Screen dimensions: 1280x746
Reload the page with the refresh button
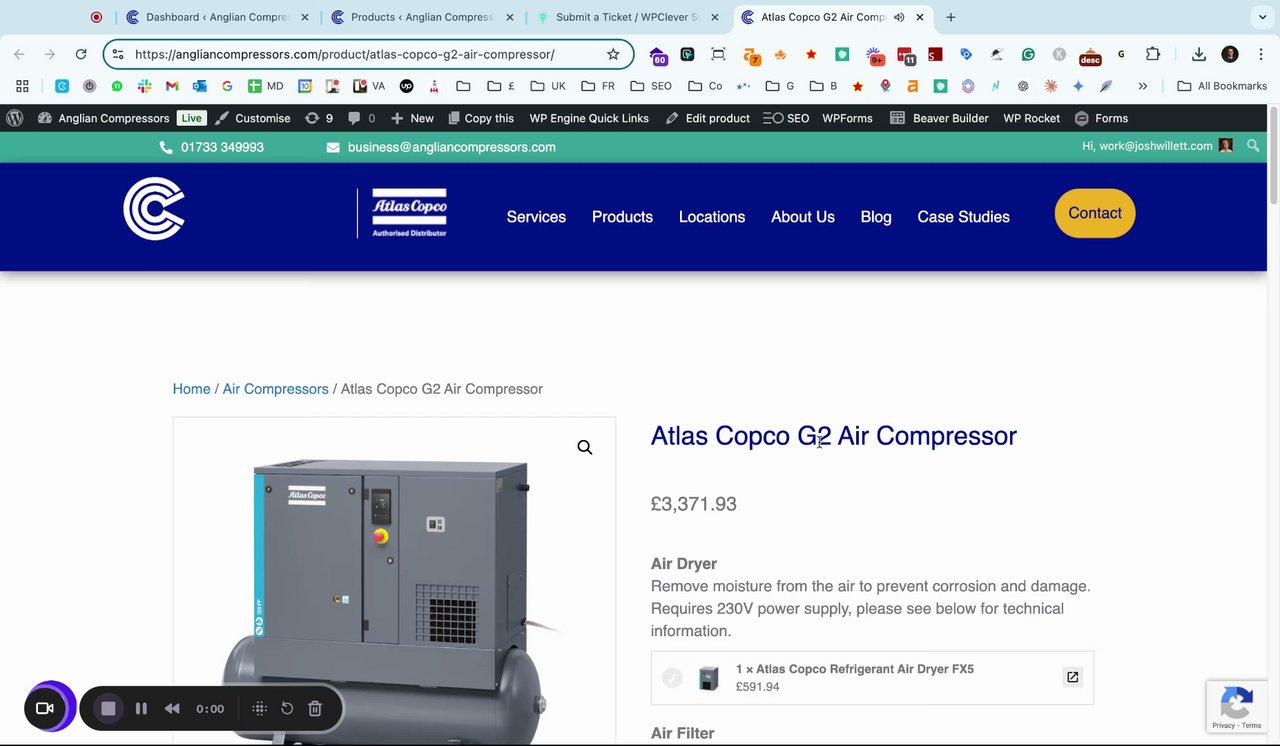coord(81,54)
